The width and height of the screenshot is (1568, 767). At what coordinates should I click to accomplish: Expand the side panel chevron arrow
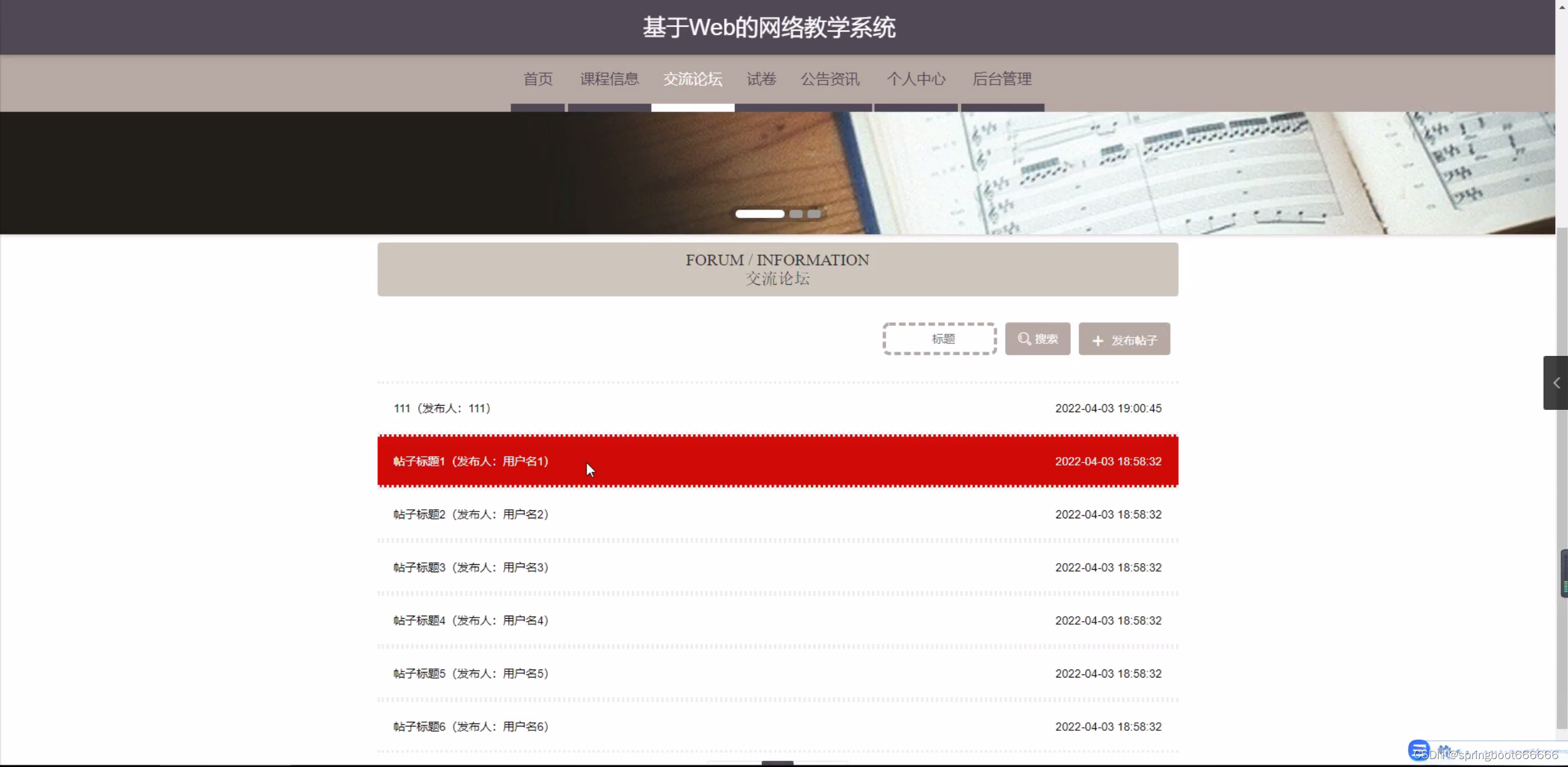(1556, 383)
